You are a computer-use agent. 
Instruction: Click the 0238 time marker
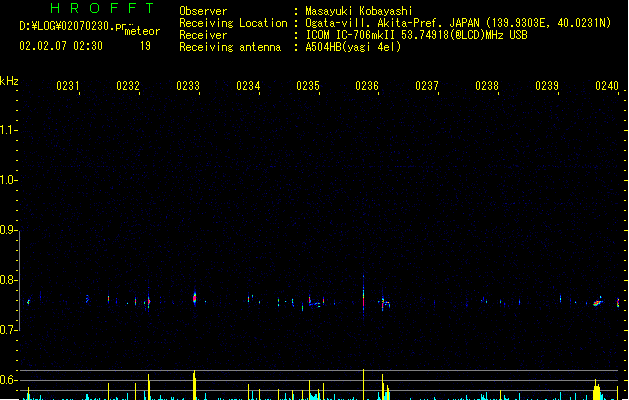click(x=487, y=86)
